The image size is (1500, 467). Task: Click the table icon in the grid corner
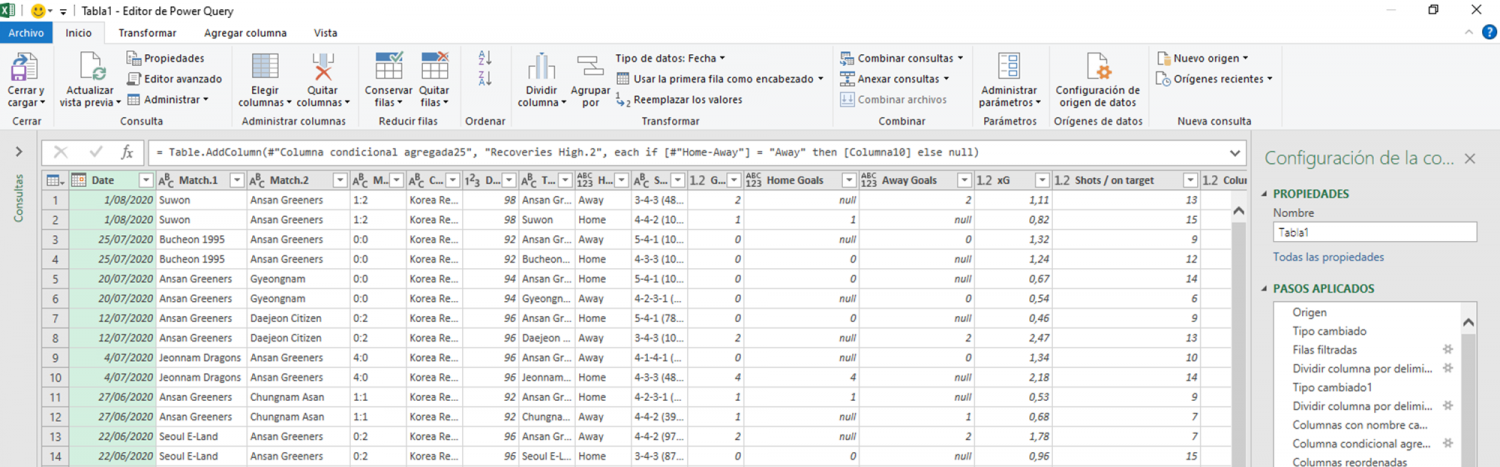pos(52,181)
